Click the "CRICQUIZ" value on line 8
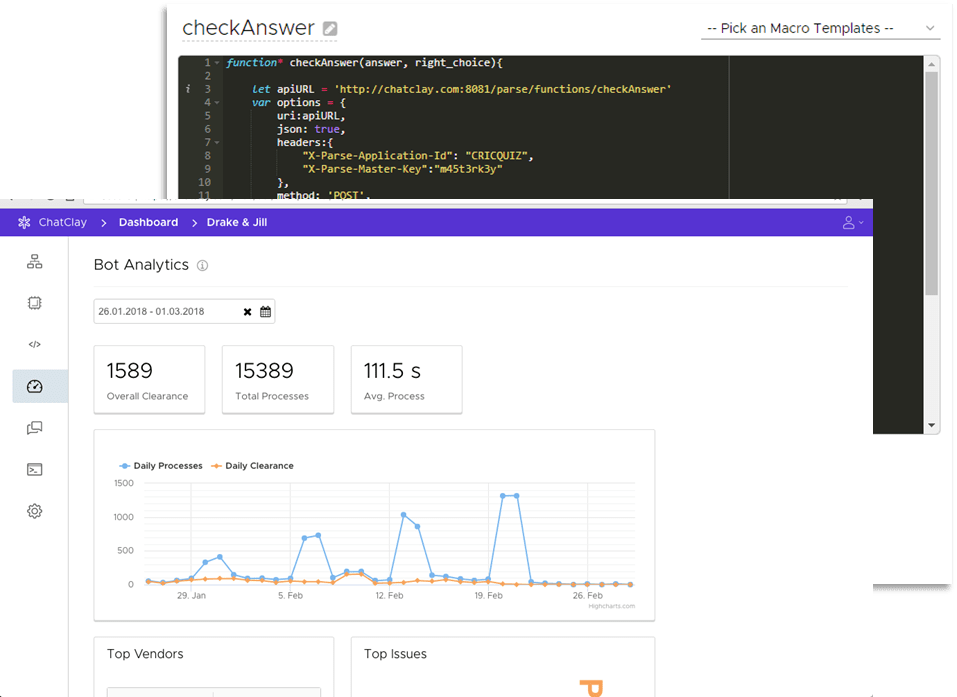 coord(497,156)
